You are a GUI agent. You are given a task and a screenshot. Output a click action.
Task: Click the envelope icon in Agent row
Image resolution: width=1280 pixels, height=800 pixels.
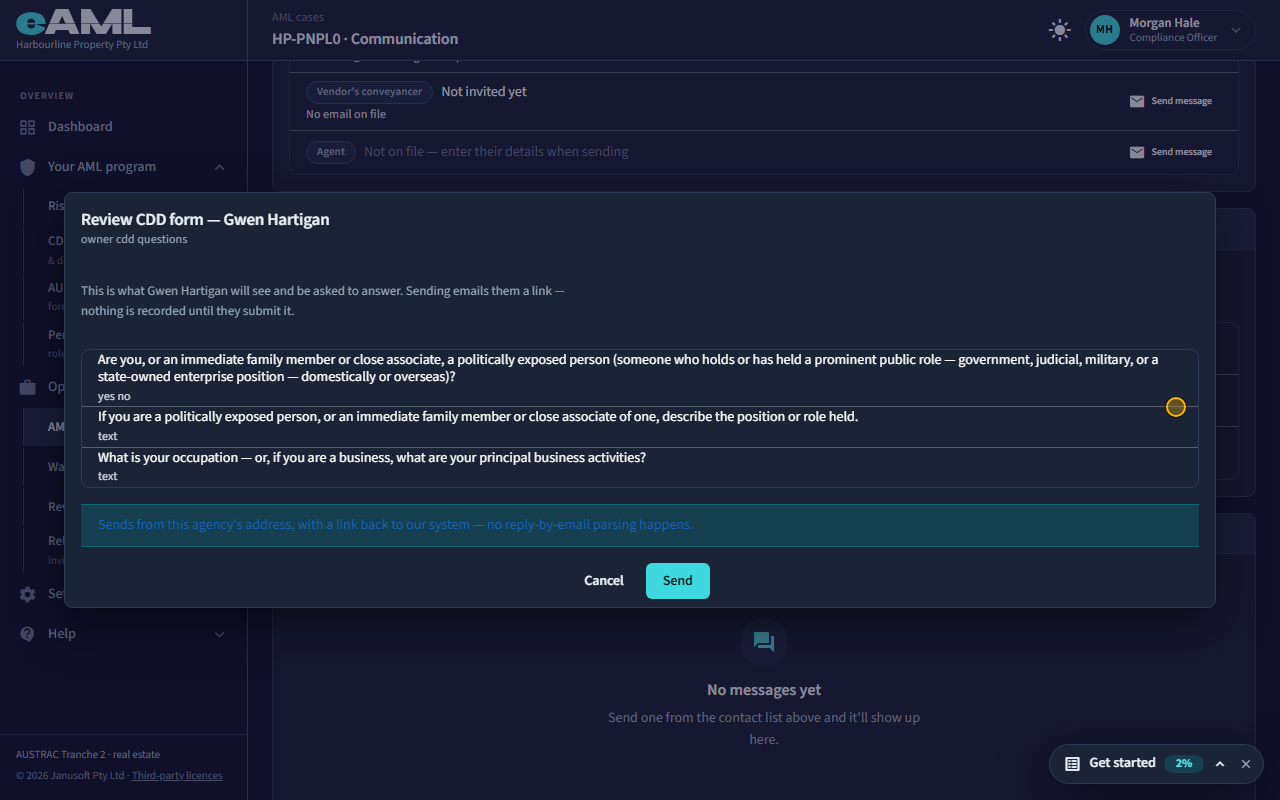[x=1137, y=152]
